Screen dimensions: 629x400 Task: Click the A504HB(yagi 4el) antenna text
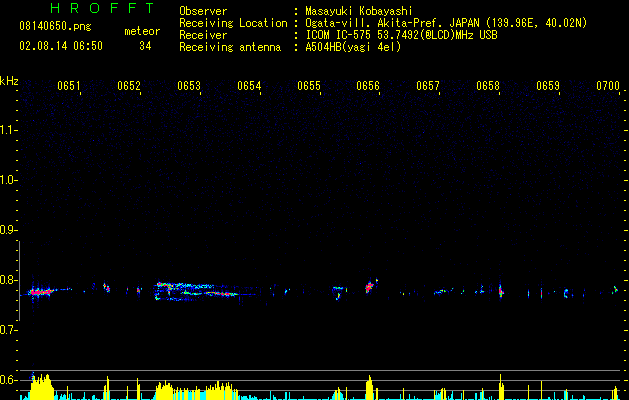tap(353, 47)
